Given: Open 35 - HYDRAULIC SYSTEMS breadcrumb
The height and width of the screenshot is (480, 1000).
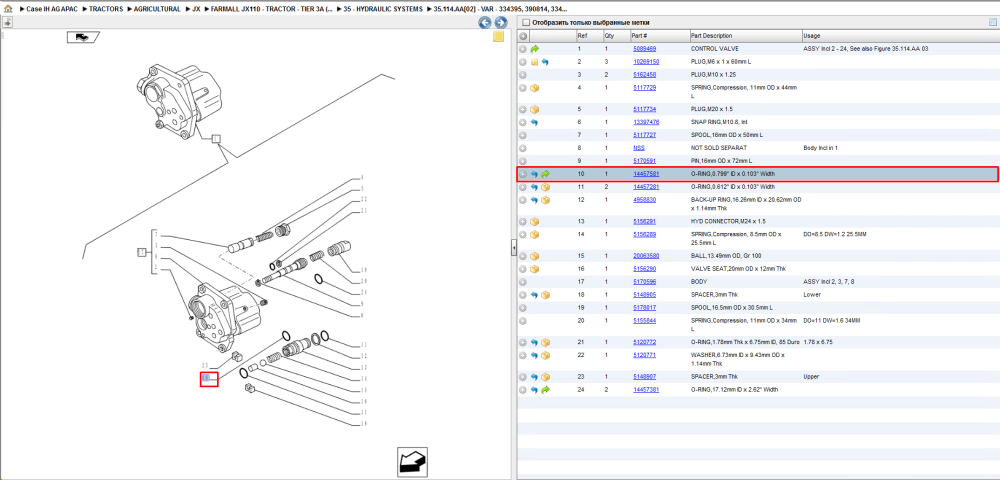Looking at the screenshot, I should click(383, 10).
